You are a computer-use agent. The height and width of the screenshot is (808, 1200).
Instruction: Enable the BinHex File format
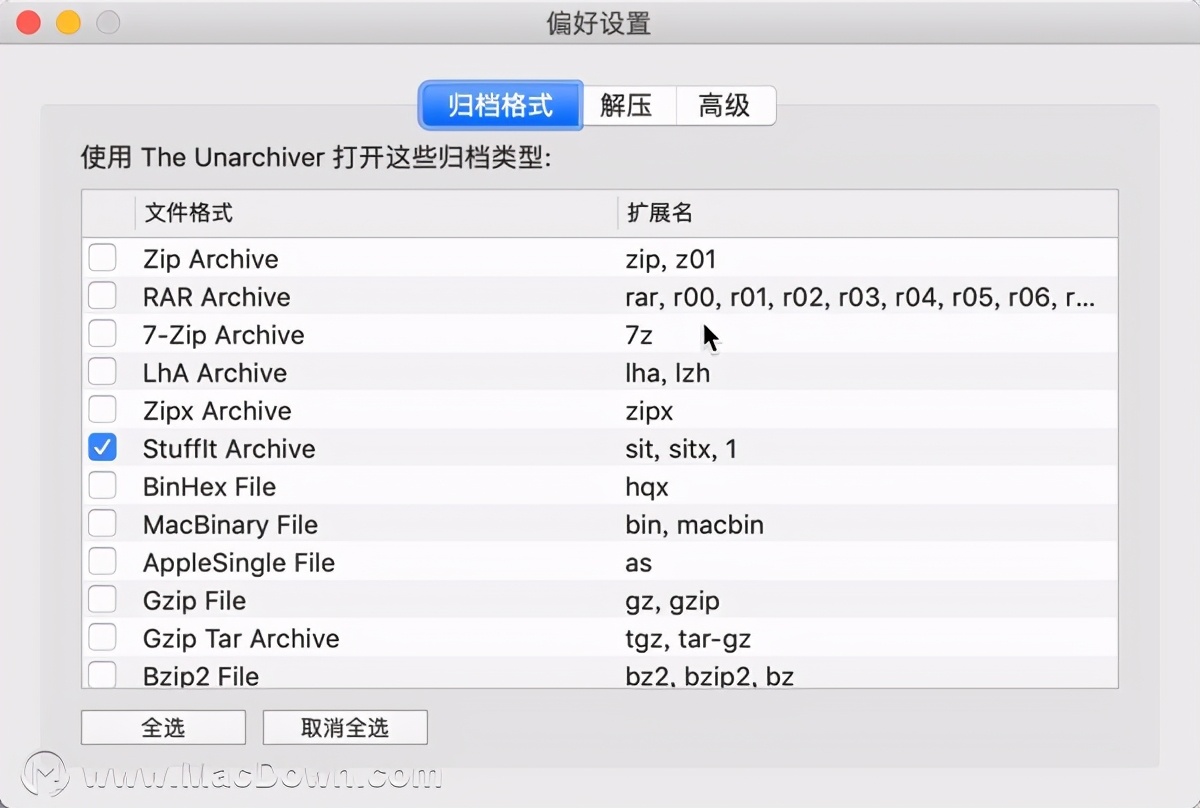tap(102, 485)
